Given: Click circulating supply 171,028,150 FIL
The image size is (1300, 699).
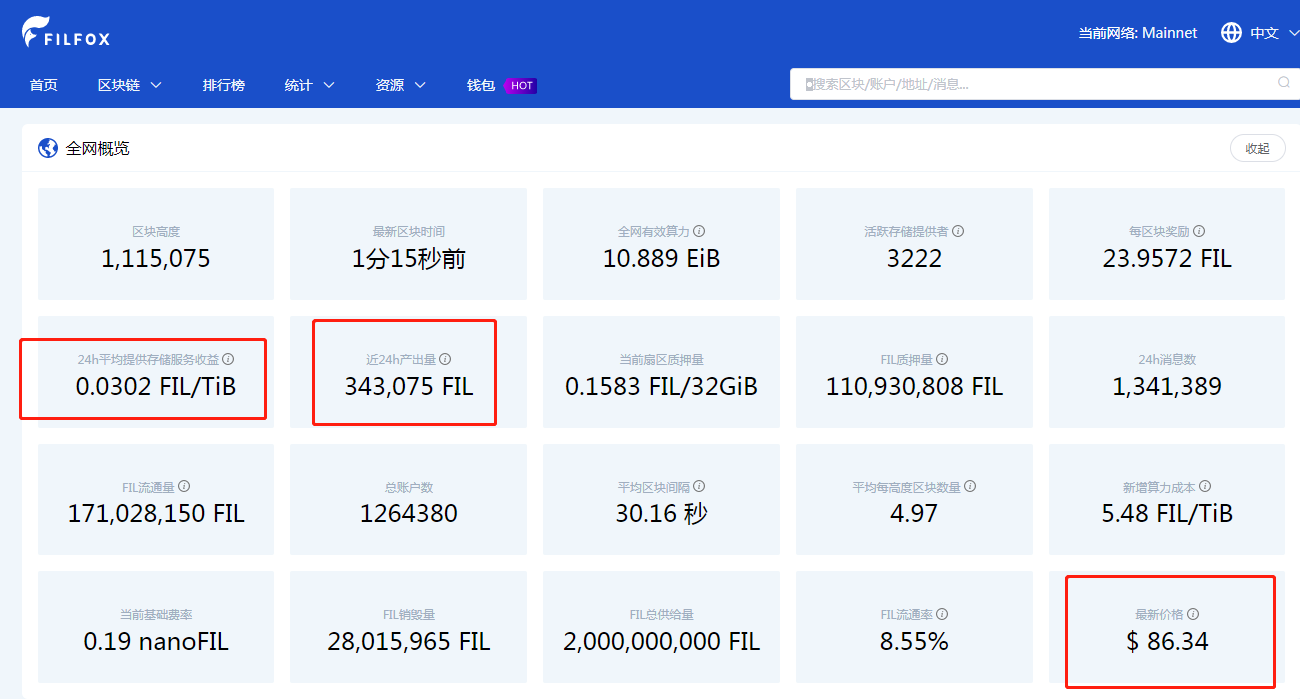Looking at the screenshot, I should (x=156, y=514).
